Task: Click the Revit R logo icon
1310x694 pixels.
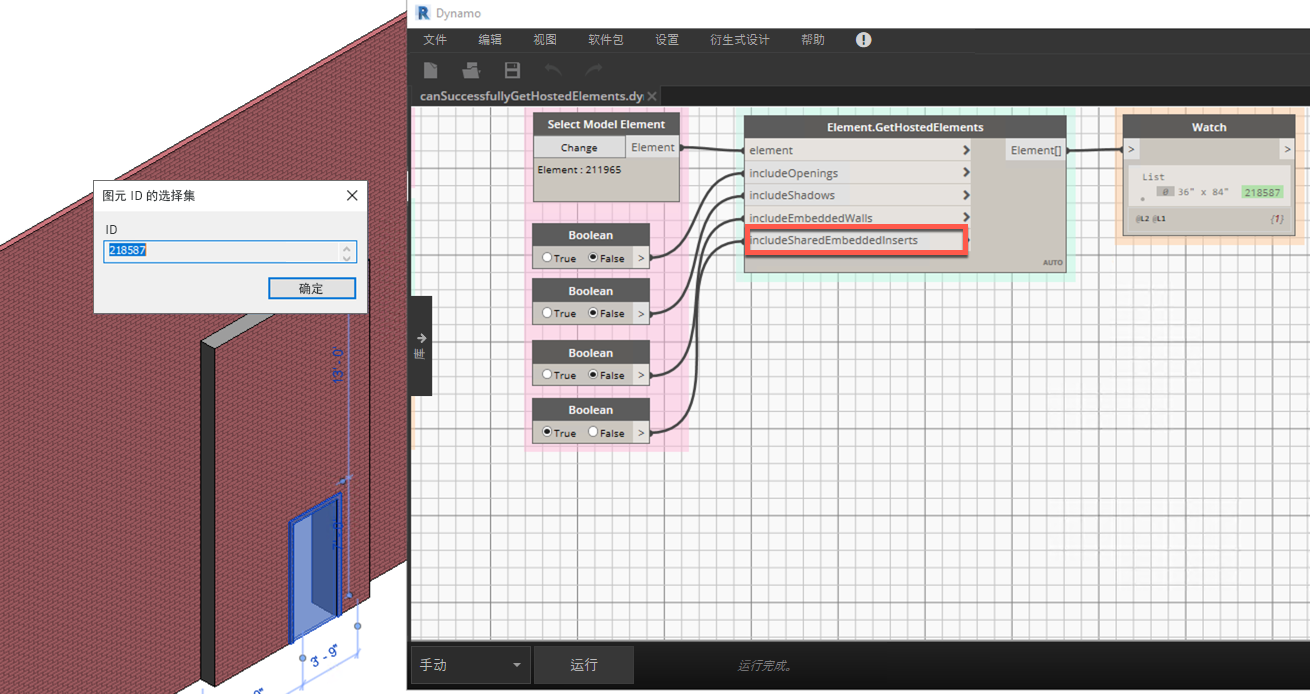Action: [x=423, y=13]
